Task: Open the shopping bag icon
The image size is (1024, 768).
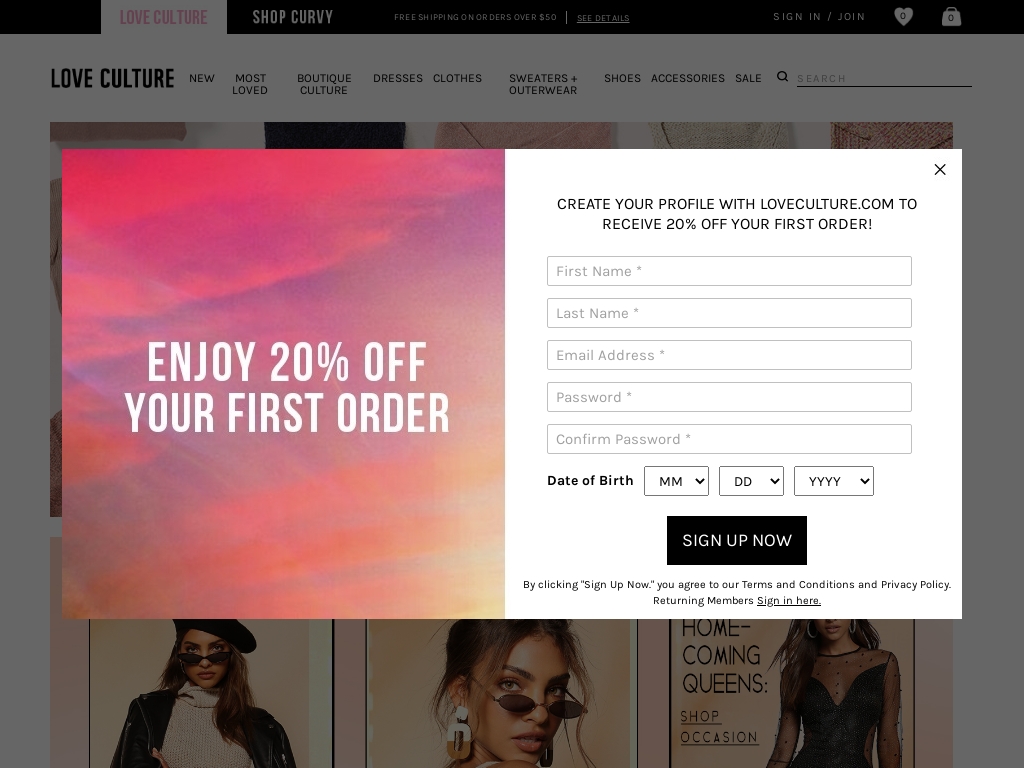Action: click(952, 16)
